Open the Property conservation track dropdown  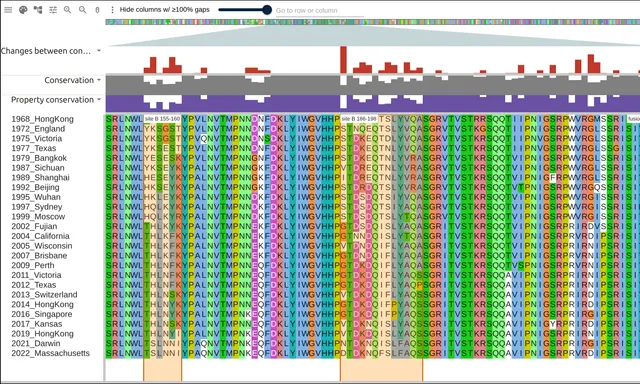coord(99,100)
